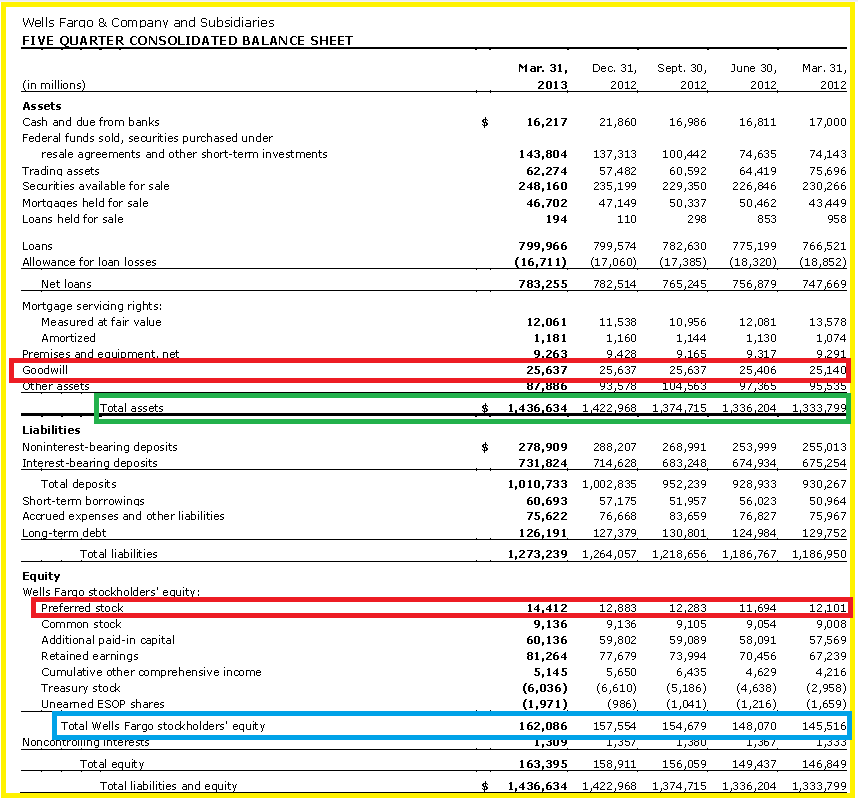Select the 'Amortized' row label
This screenshot has height=802, width=858.
(68, 338)
